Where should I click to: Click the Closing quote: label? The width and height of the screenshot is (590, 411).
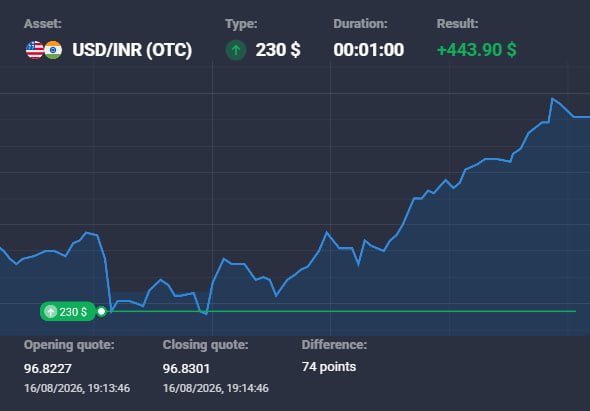(x=205, y=345)
